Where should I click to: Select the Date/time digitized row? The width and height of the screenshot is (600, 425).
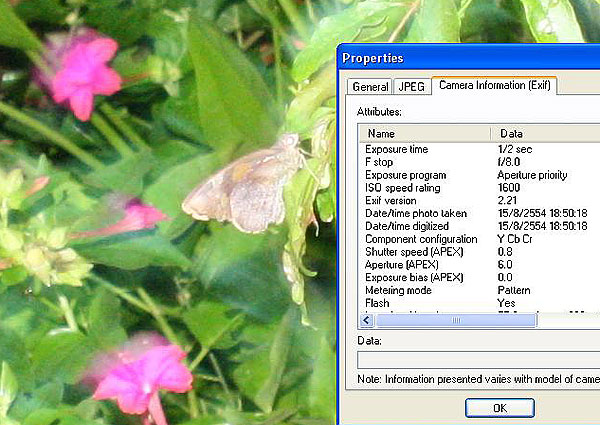480,226
